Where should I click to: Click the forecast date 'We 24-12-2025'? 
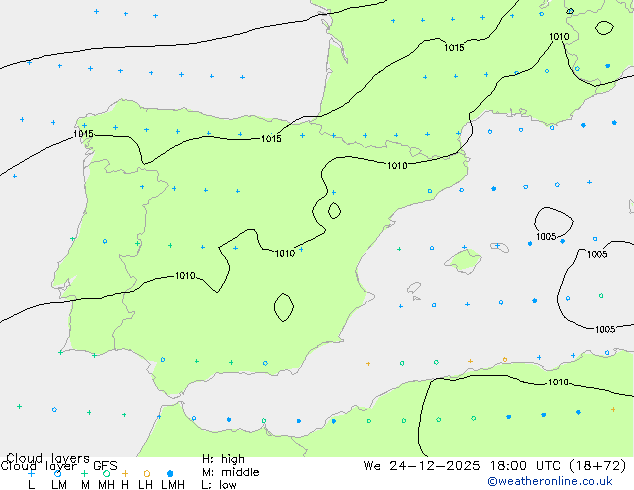click(x=422, y=466)
